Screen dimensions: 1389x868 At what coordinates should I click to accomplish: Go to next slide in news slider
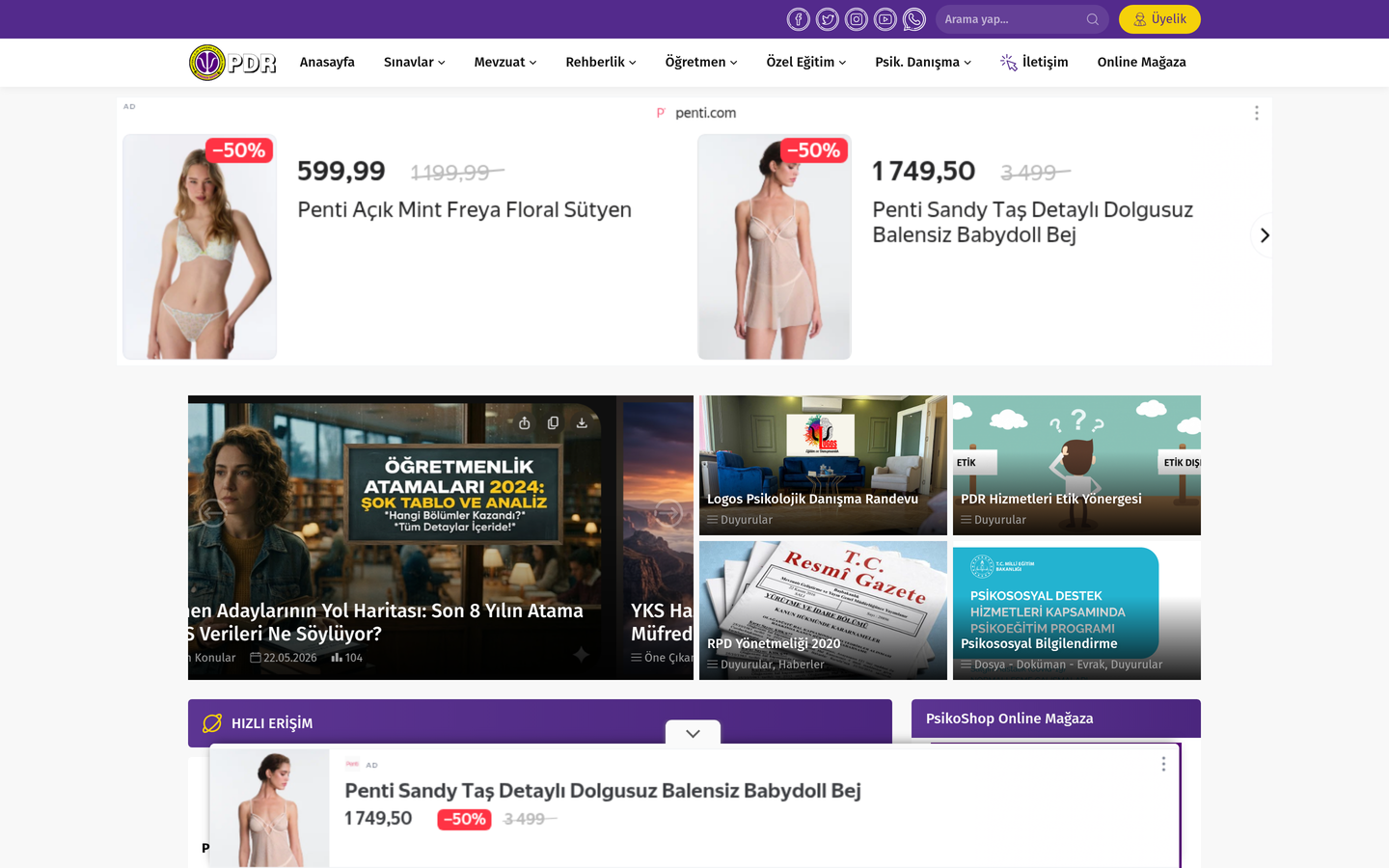tap(668, 513)
